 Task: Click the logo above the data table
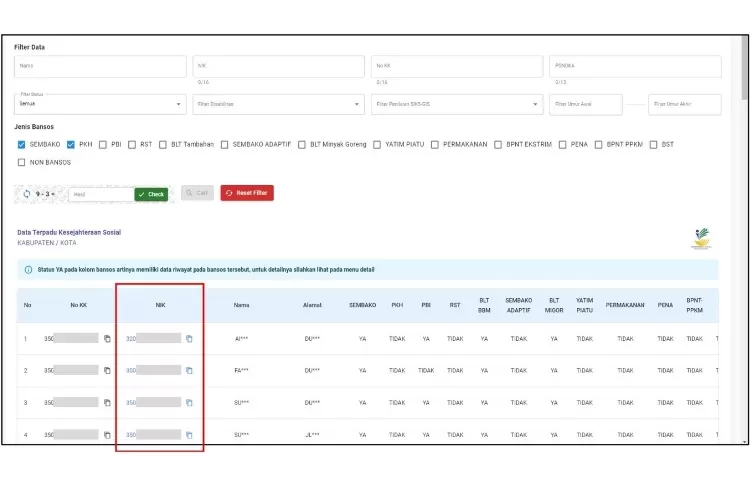701,238
